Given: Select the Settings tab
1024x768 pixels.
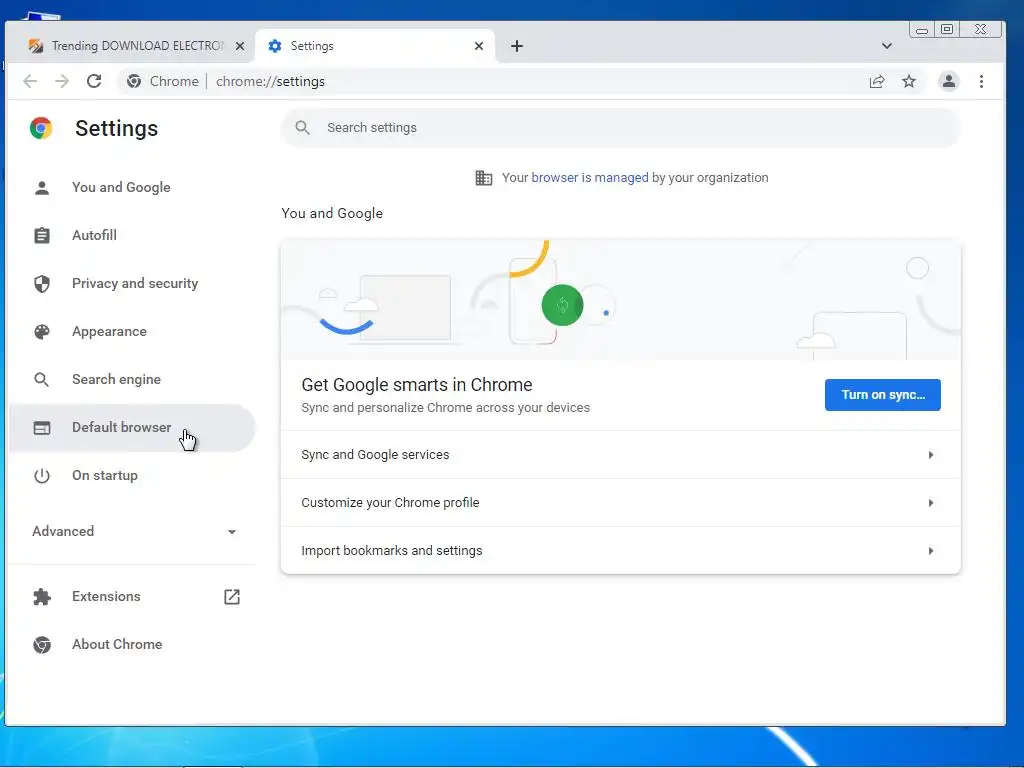Looking at the screenshot, I should pos(376,46).
